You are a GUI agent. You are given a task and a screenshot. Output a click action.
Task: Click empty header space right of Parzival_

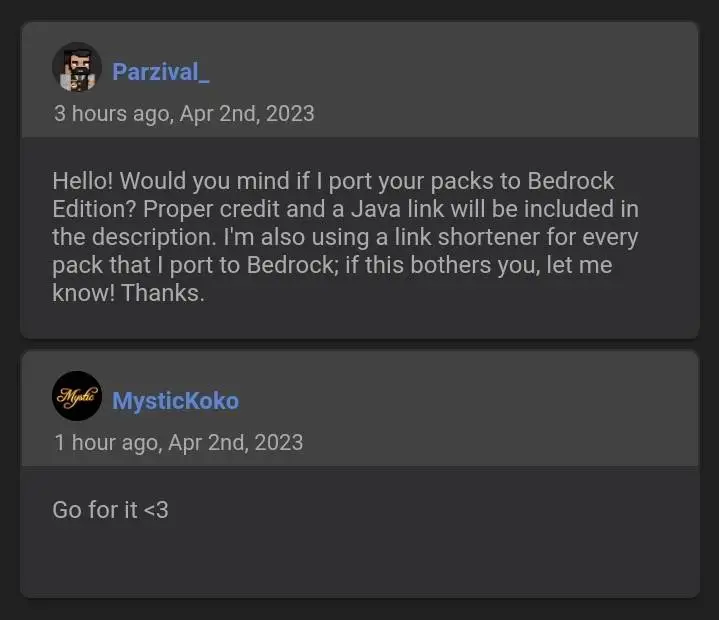450,72
